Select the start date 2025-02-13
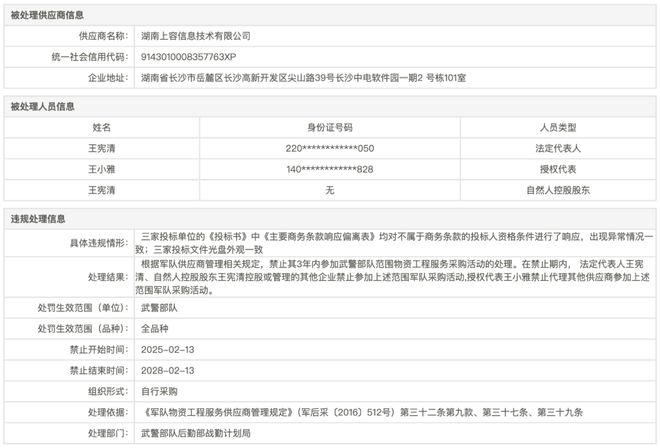The height and width of the screenshot is (448, 660). 168,349
